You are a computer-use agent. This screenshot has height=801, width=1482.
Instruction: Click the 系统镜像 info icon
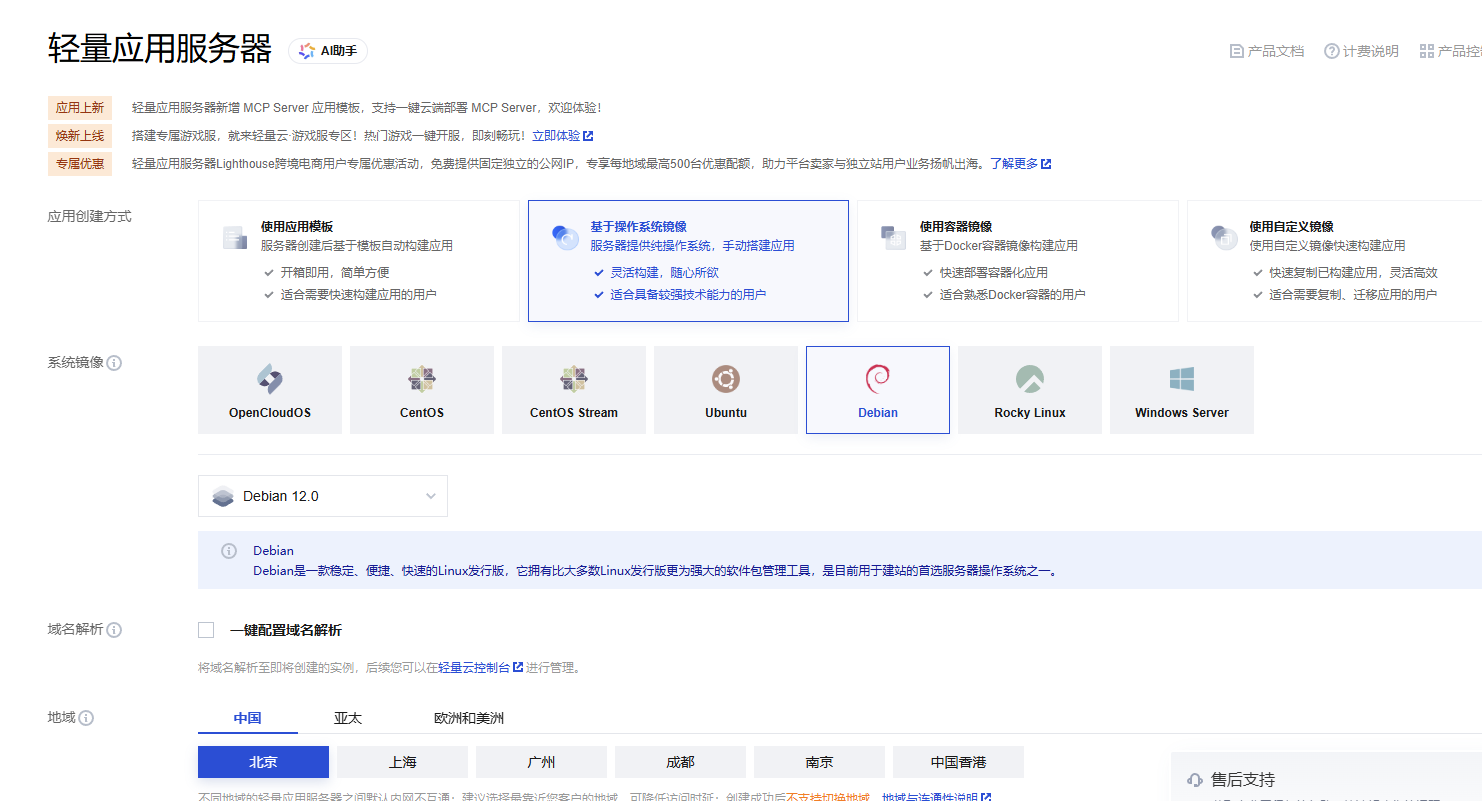point(114,363)
